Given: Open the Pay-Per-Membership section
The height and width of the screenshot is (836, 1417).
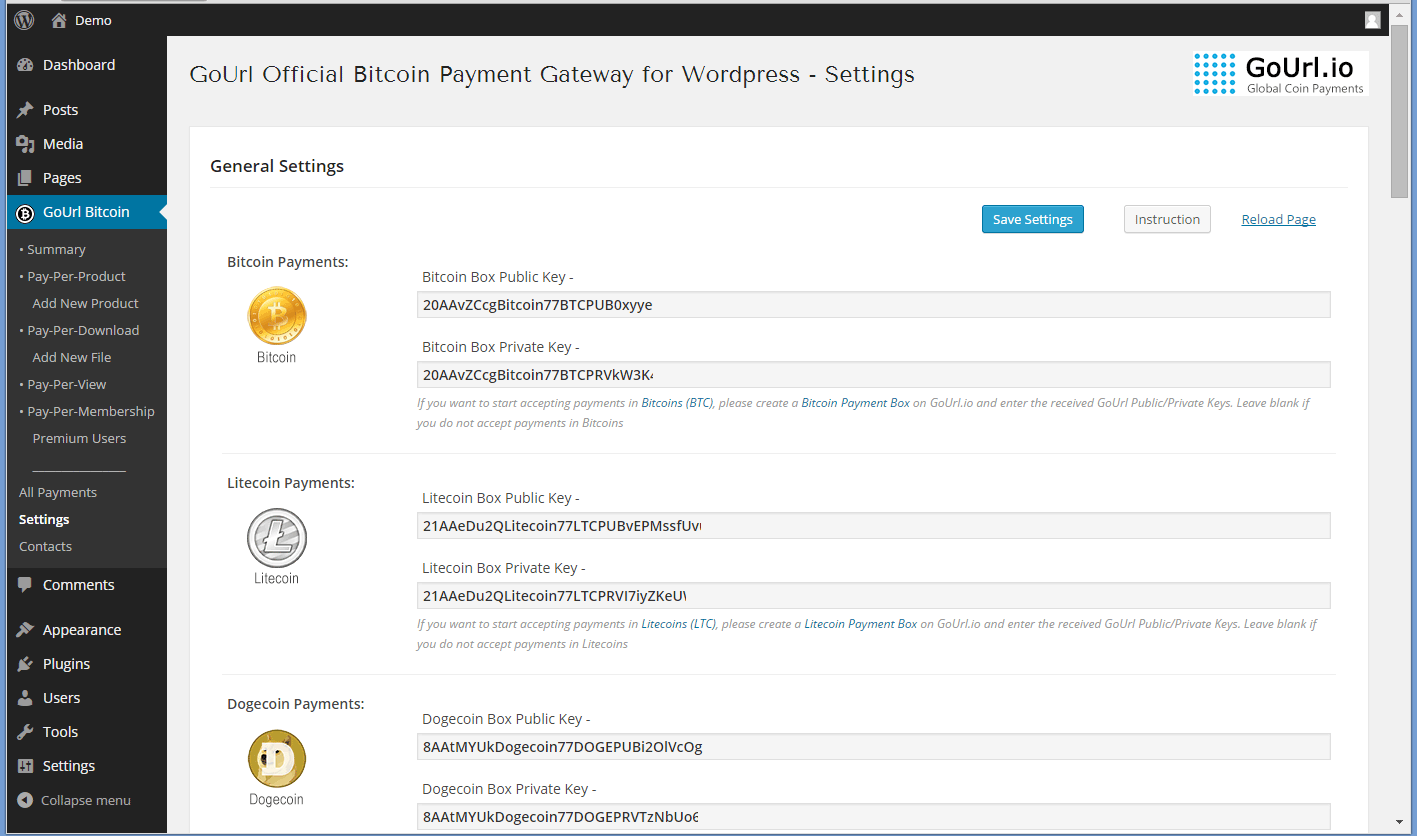Looking at the screenshot, I should (88, 411).
